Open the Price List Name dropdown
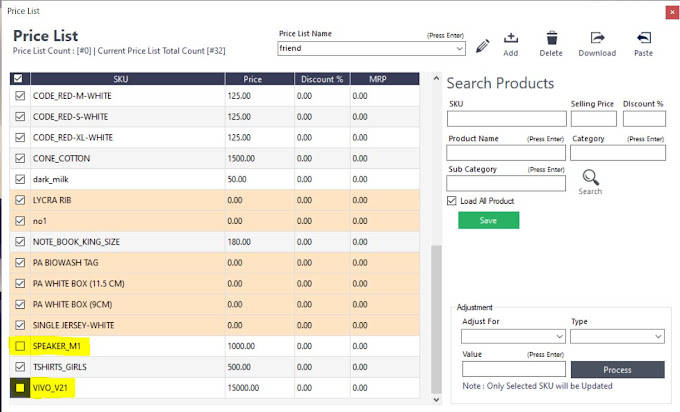Viewport: 680px width, 412px height. coord(459,48)
